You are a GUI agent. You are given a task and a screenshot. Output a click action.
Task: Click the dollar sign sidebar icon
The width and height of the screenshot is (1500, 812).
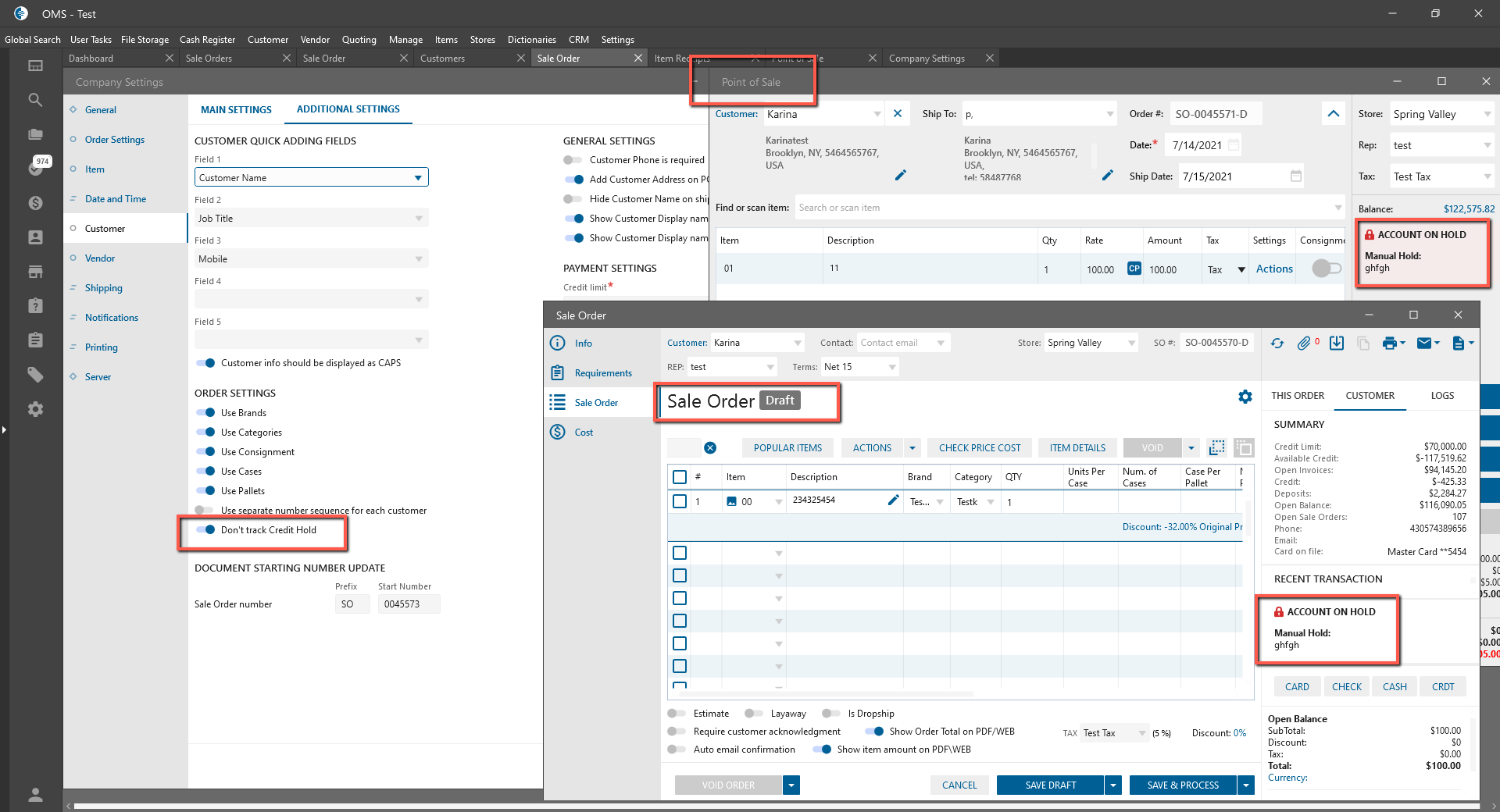[35, 203]
